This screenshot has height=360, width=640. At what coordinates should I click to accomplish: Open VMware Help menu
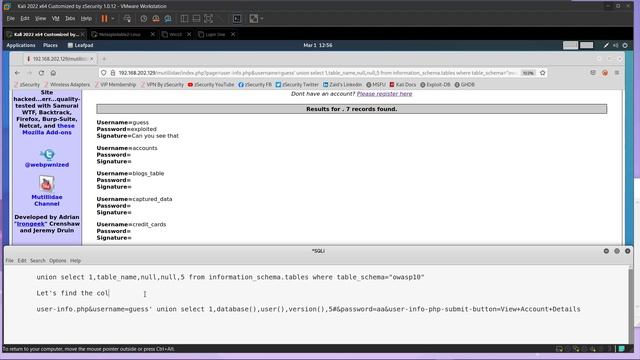pyautogui.click(x=86, y=18)
